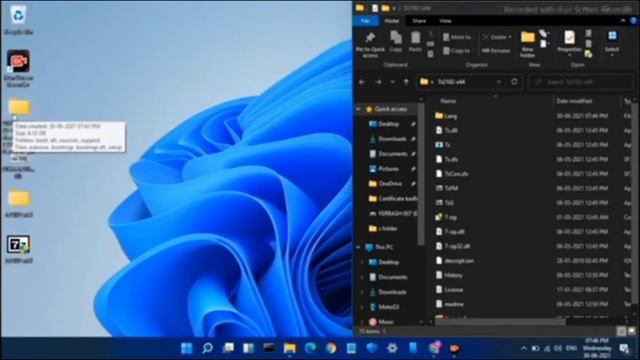
Task: Select the descript.ion file
Action: click(454, 260)
